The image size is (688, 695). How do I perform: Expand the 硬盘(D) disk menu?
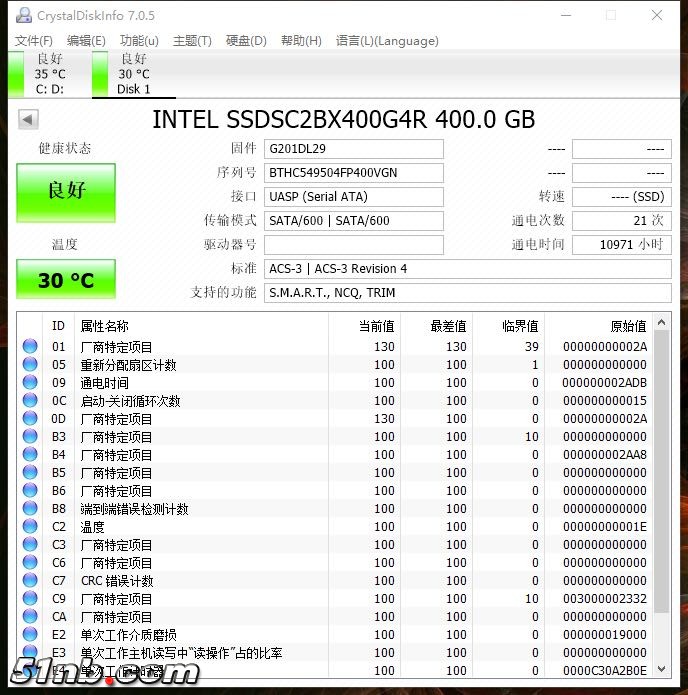[246, 41]
